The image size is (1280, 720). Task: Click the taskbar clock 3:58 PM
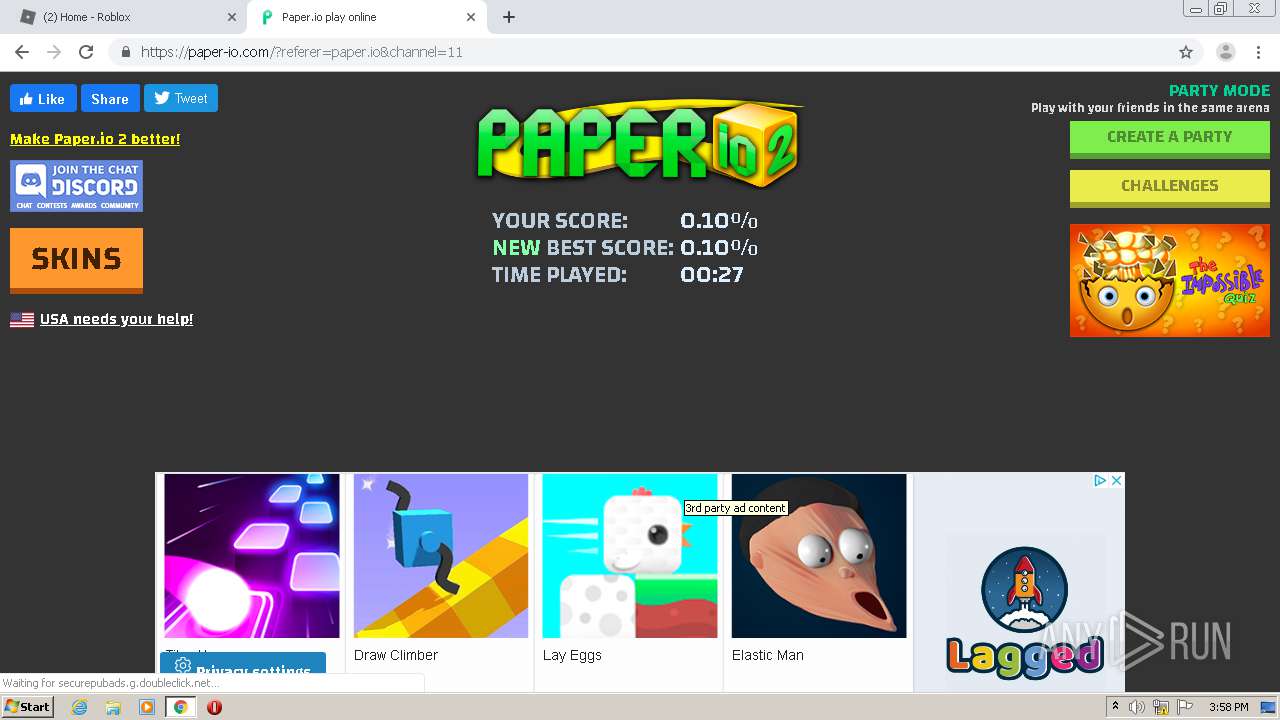pos(1229,707)
